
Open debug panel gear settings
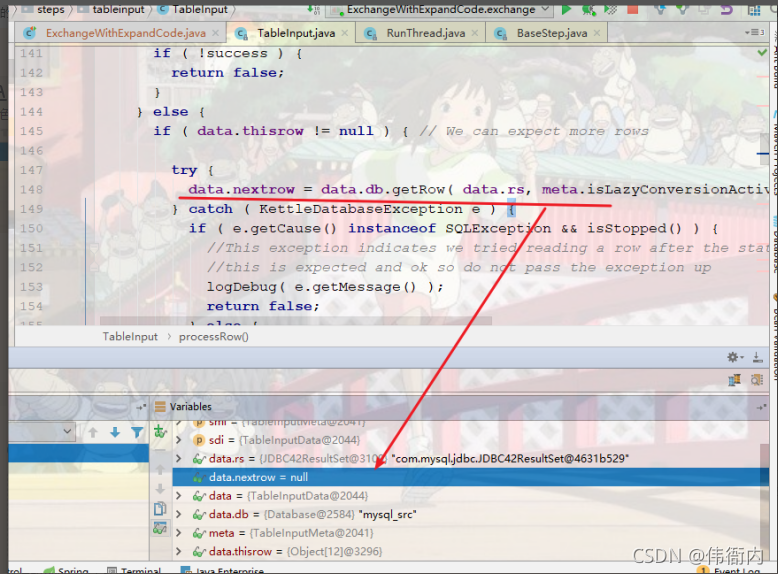tap(734, 357)
